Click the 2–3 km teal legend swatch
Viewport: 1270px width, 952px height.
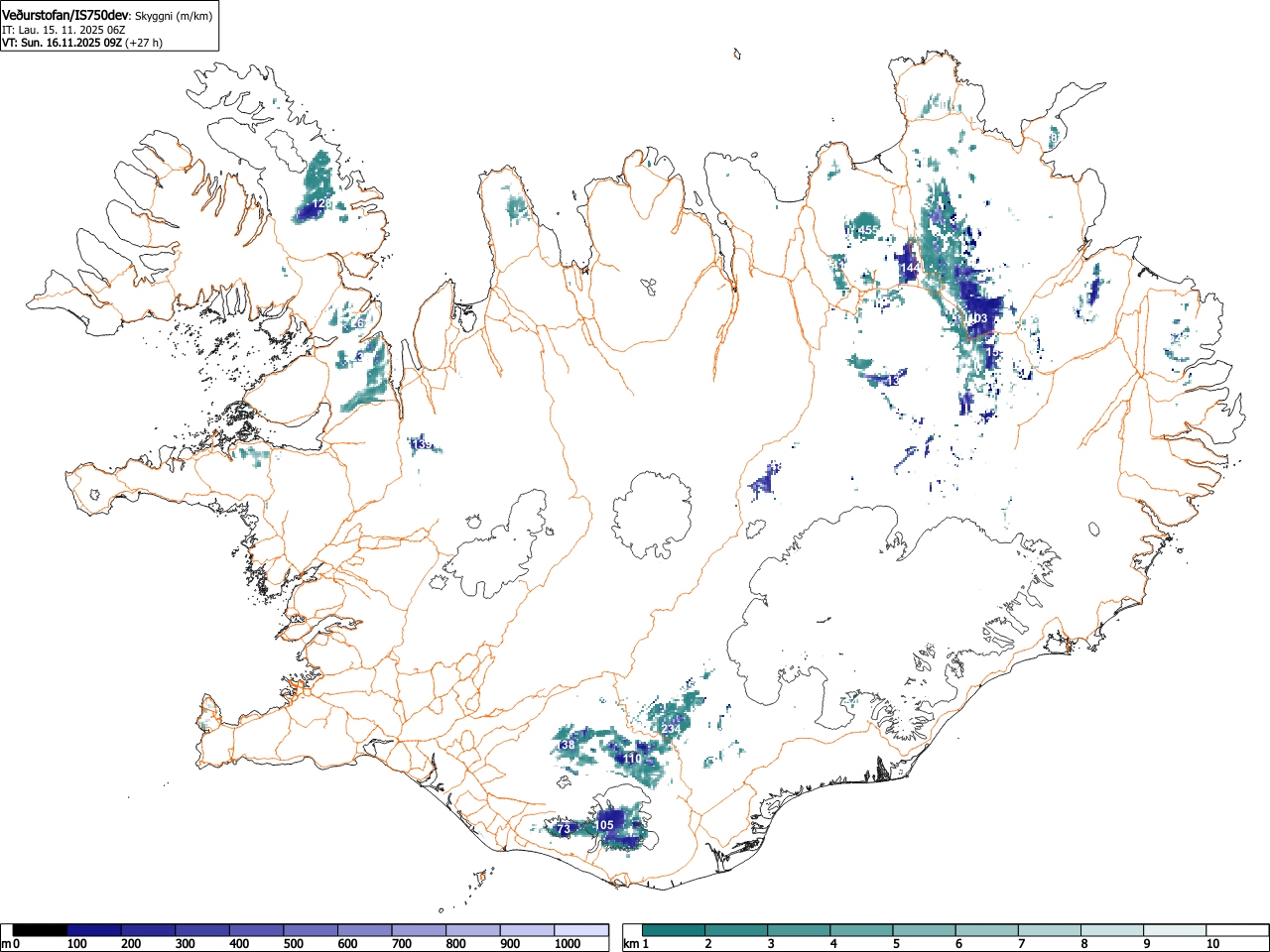(736, 930)
